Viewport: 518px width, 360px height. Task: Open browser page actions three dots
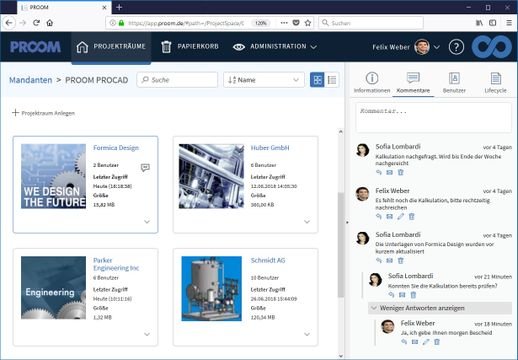click(284, 23)
